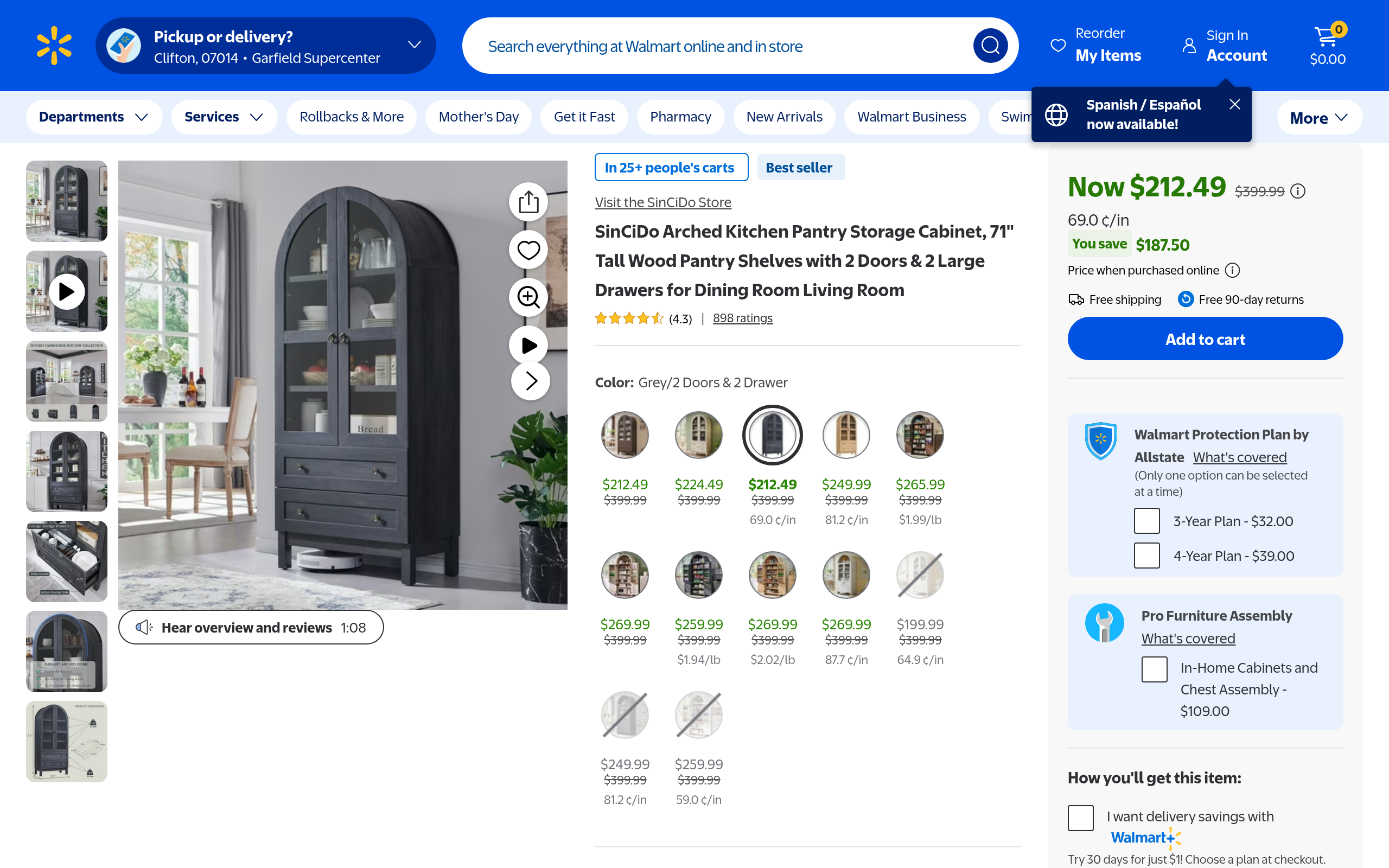Click the star rating icons
Viewport: 1389px width, 868px height.
pos(629,318)
